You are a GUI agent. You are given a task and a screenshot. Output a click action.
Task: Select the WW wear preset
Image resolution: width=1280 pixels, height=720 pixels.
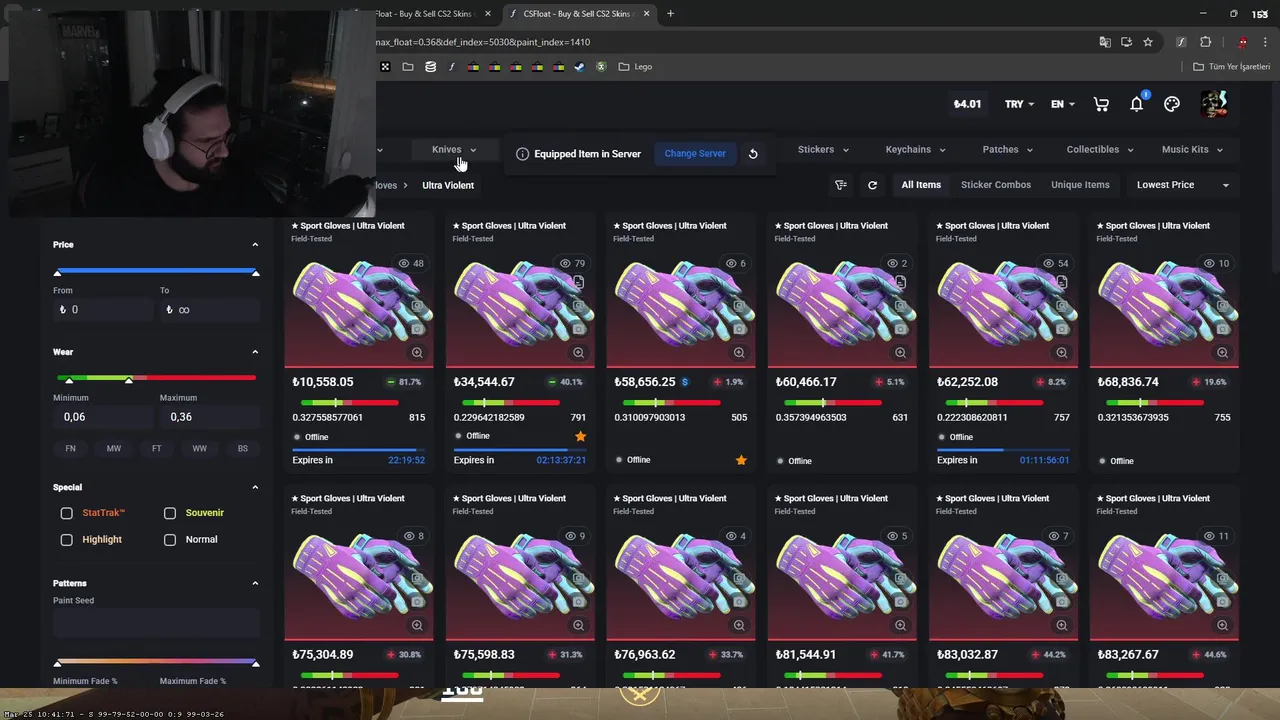pos(199,449)
